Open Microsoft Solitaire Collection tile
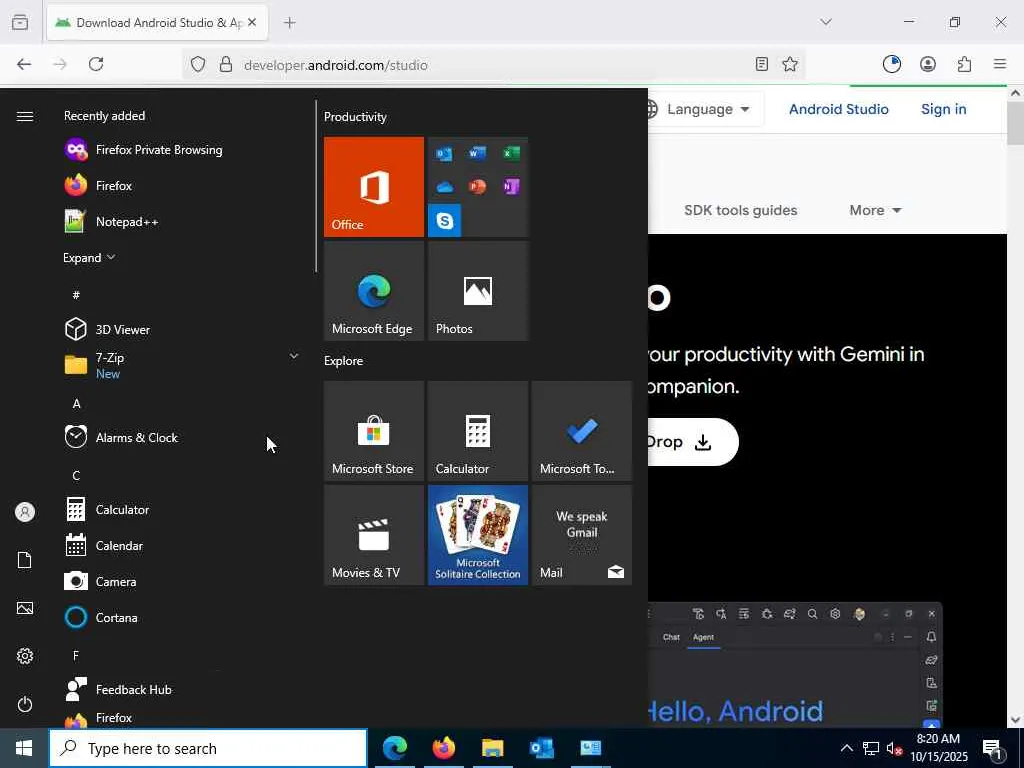1024x768 pixels. pos(477,535)
